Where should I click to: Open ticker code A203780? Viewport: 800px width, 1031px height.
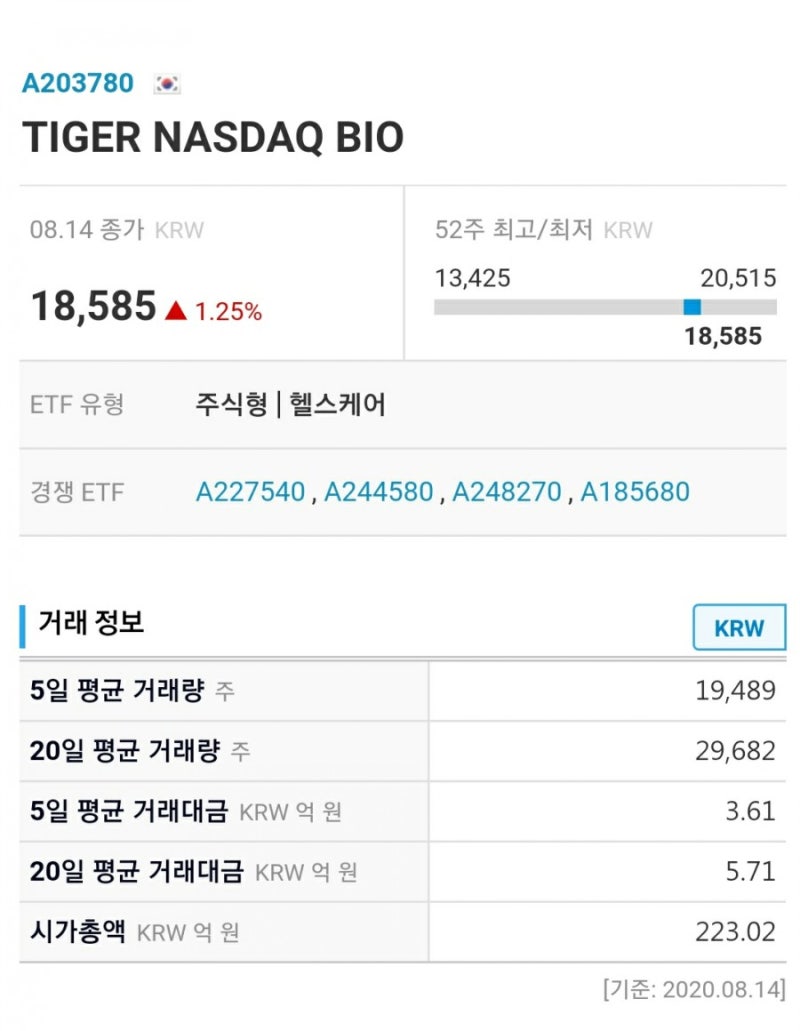coord(75,83)
